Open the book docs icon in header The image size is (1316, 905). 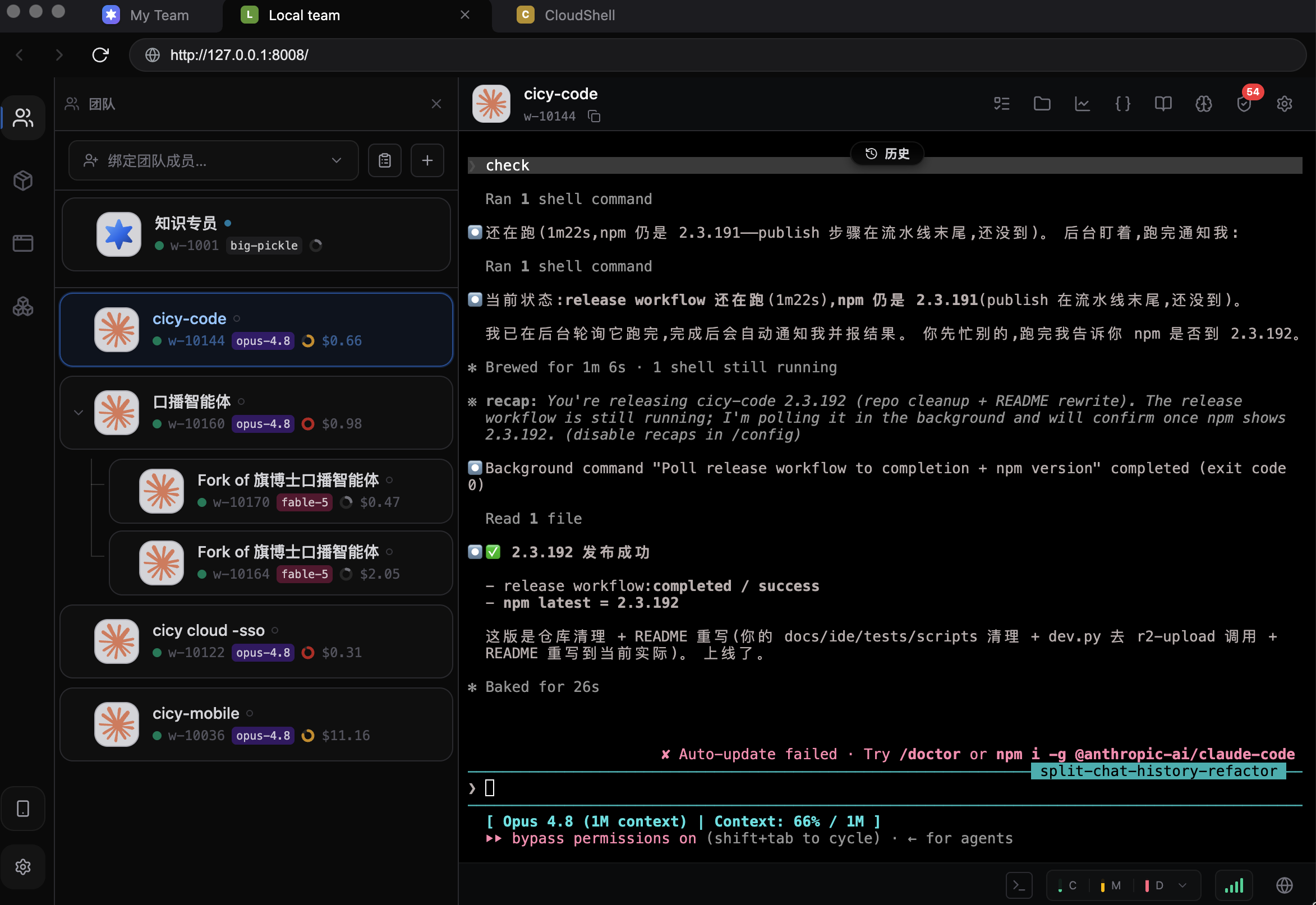pyautogui.click(x=1163, y=104)
